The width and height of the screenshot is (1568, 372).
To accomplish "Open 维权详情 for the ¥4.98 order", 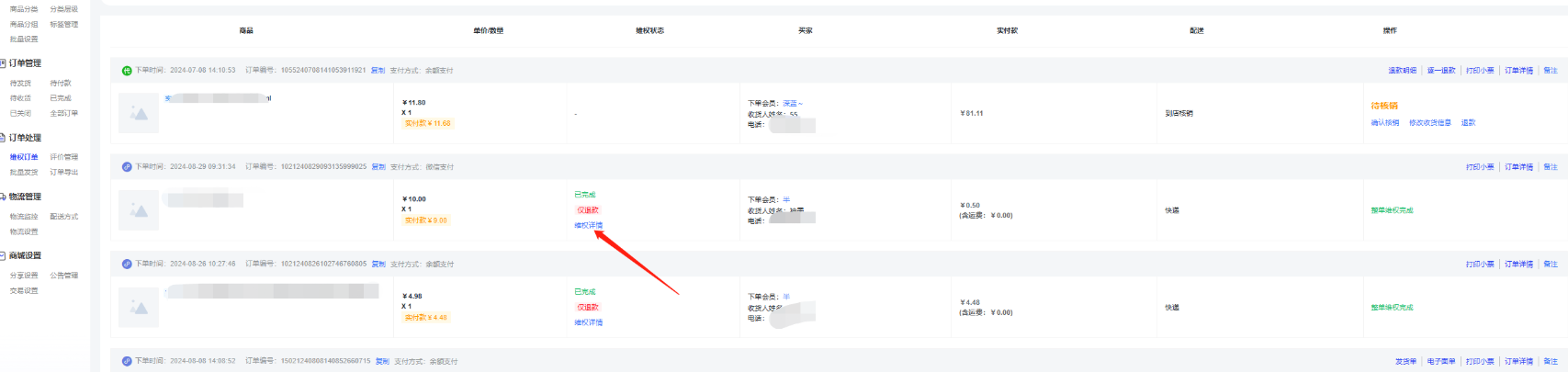I will (x=588, y=322).
